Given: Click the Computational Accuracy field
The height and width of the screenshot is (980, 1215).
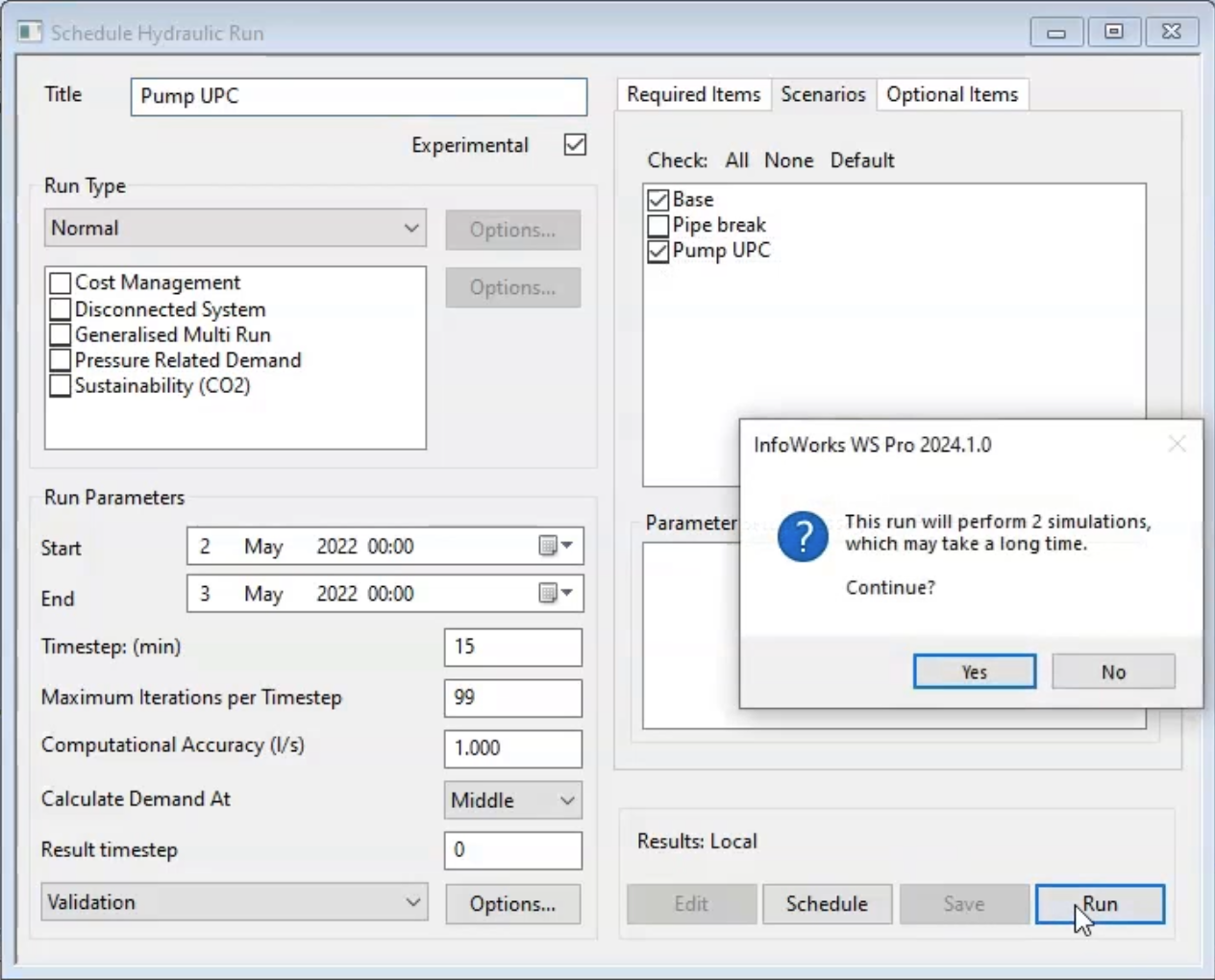Looking at the screenshot, I should click(x=513, y=748).
